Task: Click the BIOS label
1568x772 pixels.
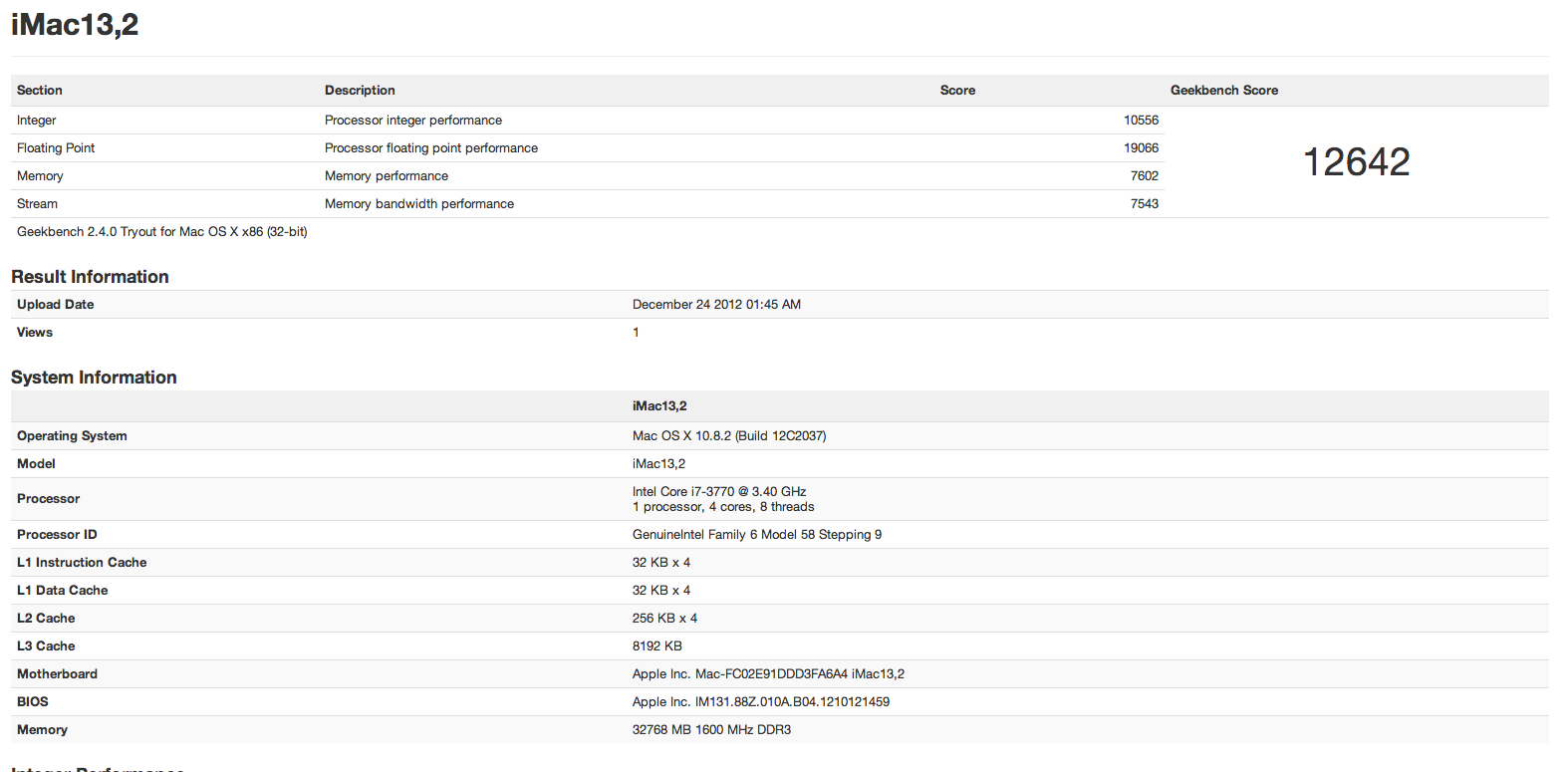Action: pos(33,701)
